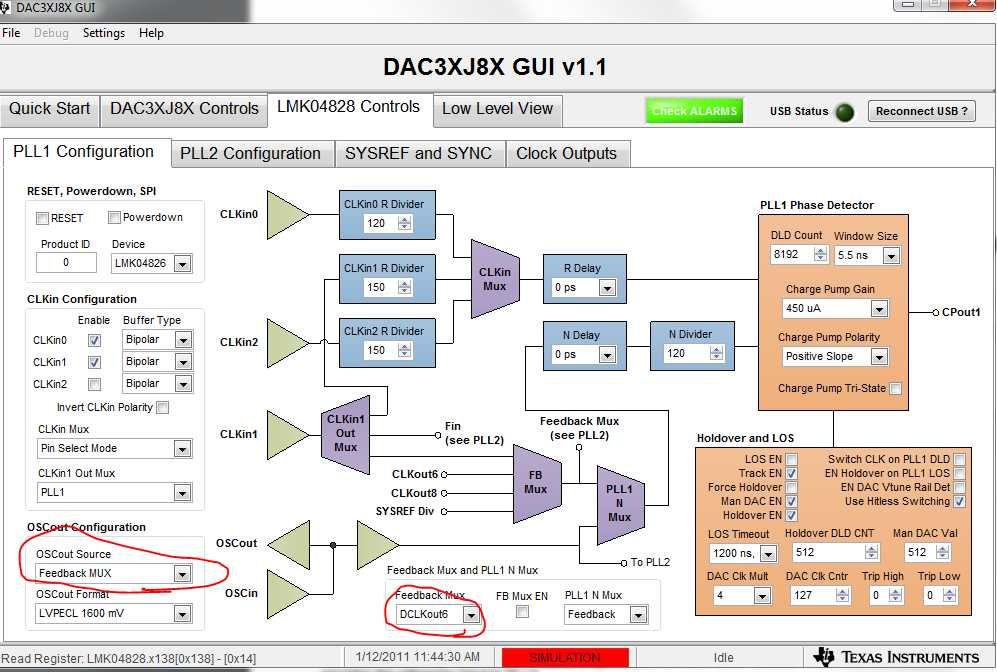Click the CLKin Mux block in diagram
The width and height of the screenshot is (997, 672).
[x=495, y=279]
